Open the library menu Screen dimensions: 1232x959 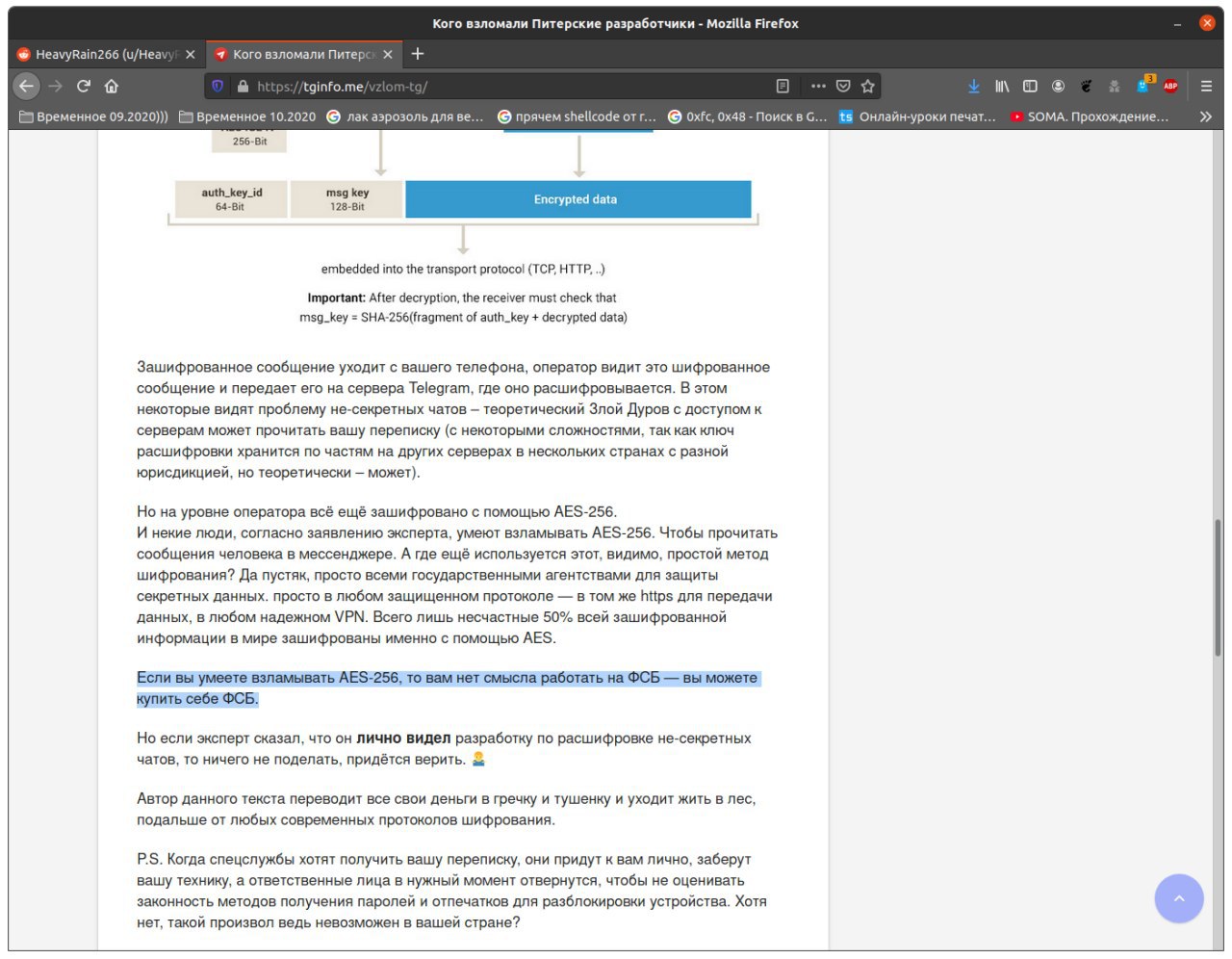[x=1002, y=86]
